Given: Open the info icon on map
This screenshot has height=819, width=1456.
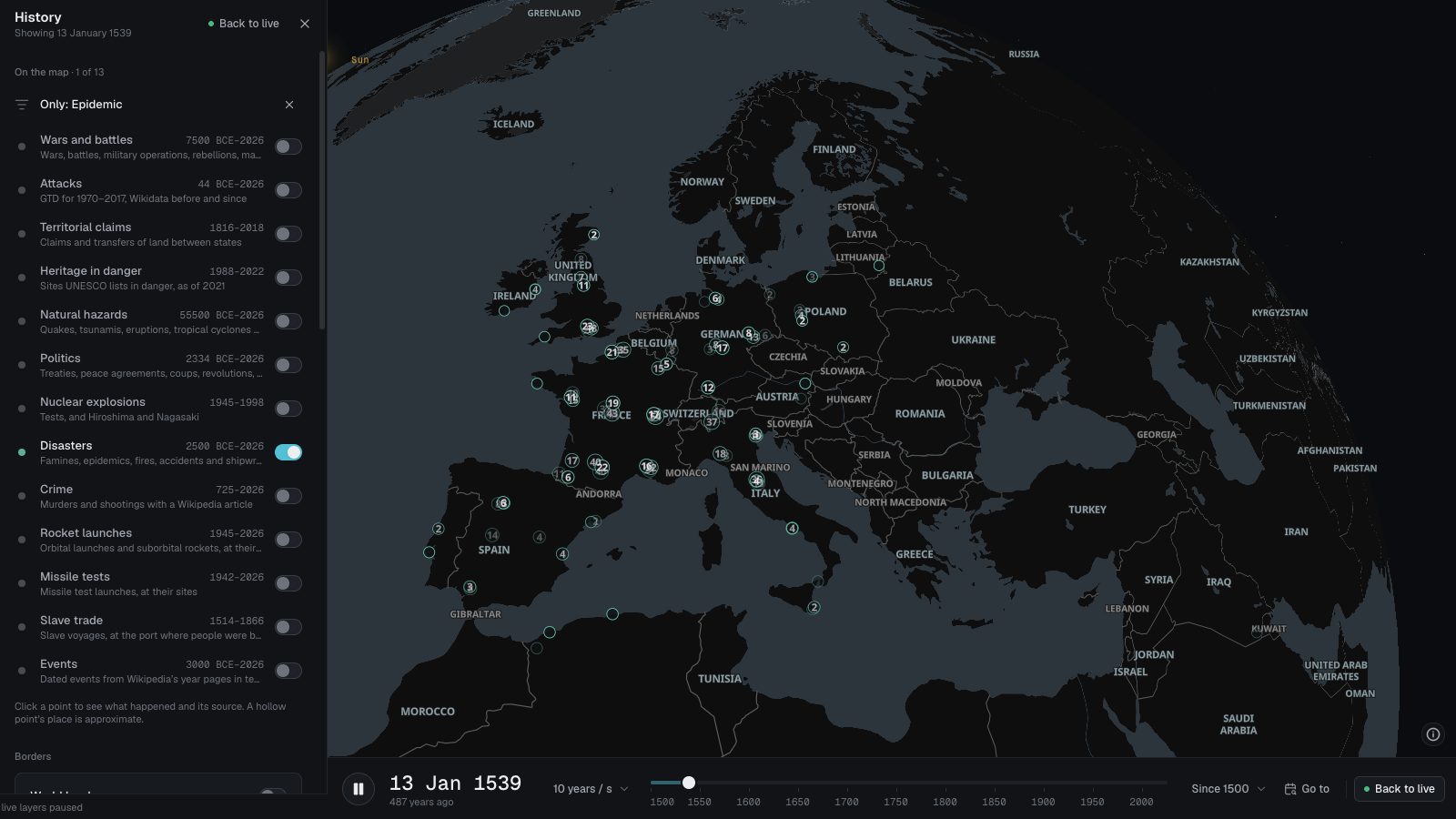Looking at the screenshot, I should pyautogui.click(x=1433, y=734).
